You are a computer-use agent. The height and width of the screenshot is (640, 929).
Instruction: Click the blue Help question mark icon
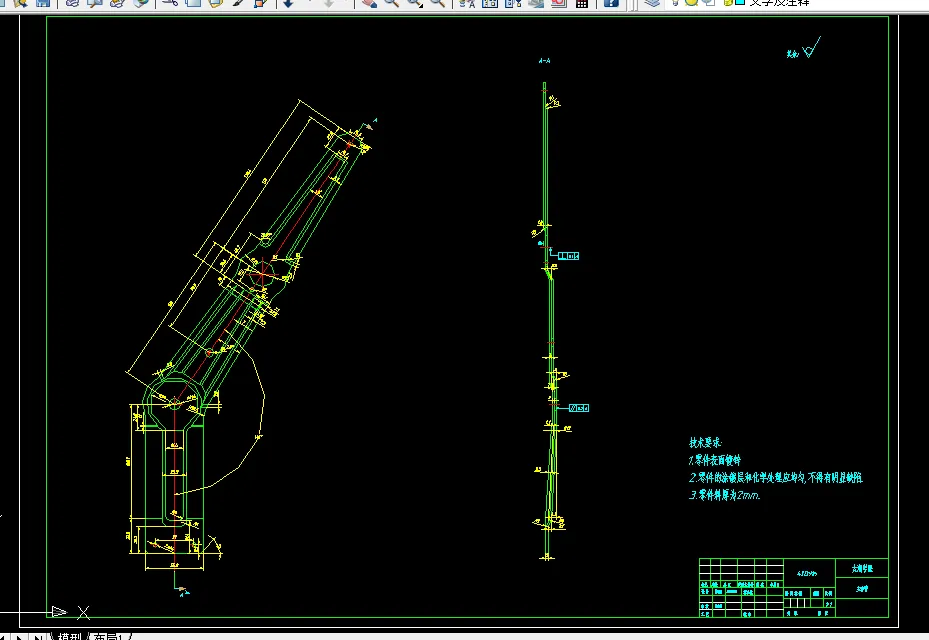click(611, 3)
